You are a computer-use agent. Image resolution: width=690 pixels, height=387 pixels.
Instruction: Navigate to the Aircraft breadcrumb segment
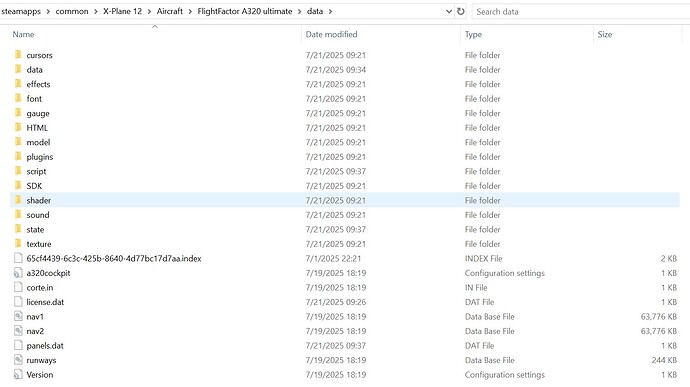tap(169, 11)
